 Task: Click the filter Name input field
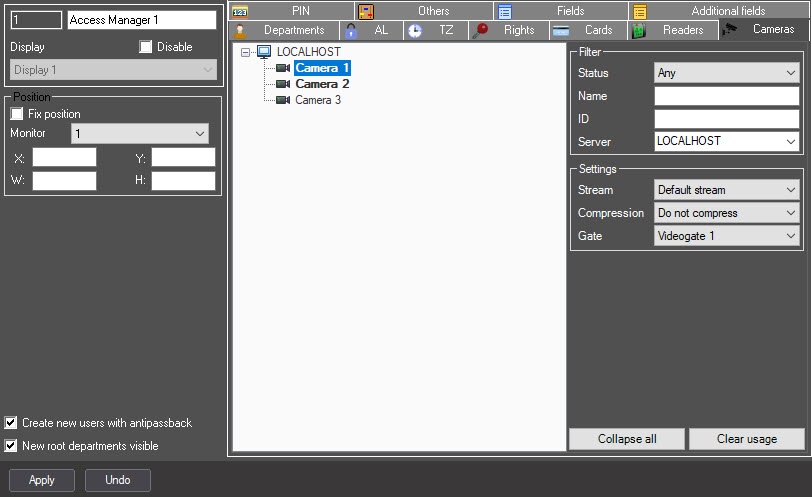pyautogui.click(x=727, y=96)
